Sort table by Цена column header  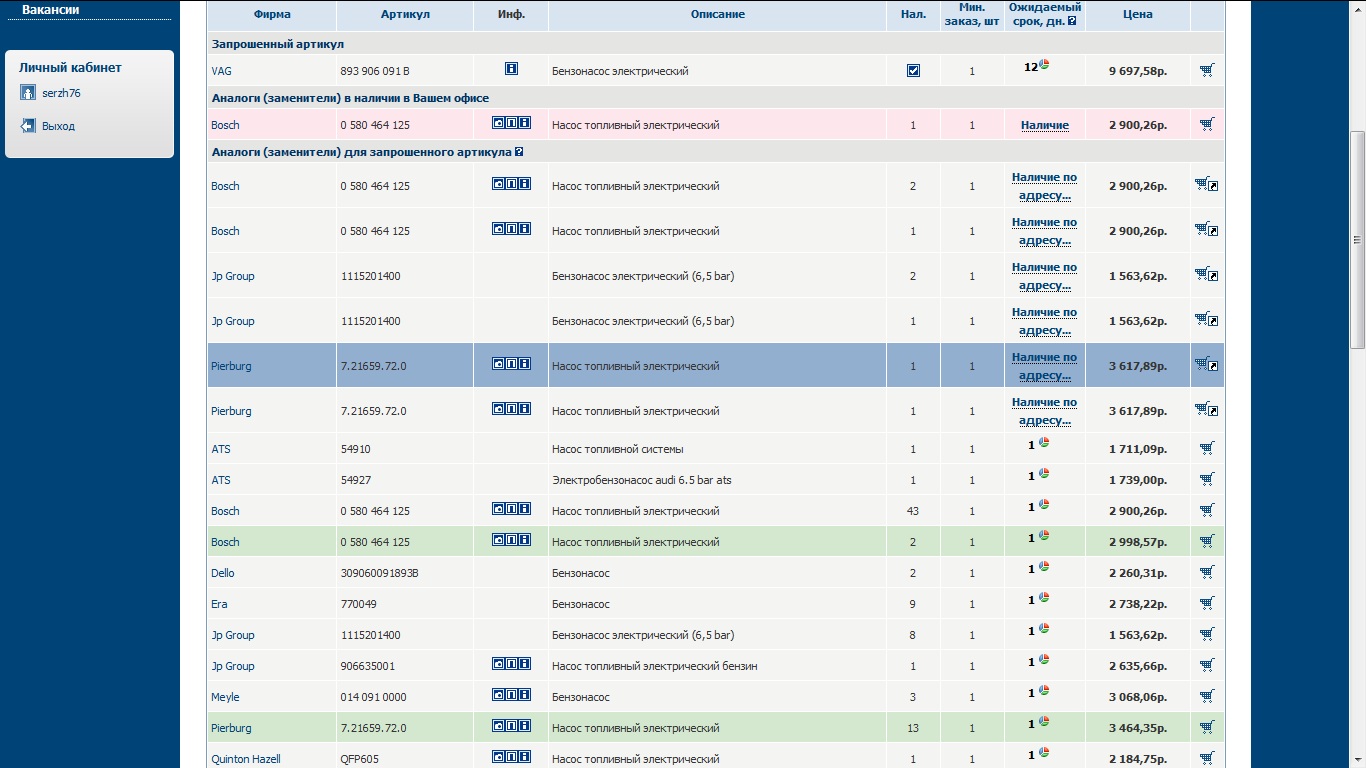[1137, 14]
